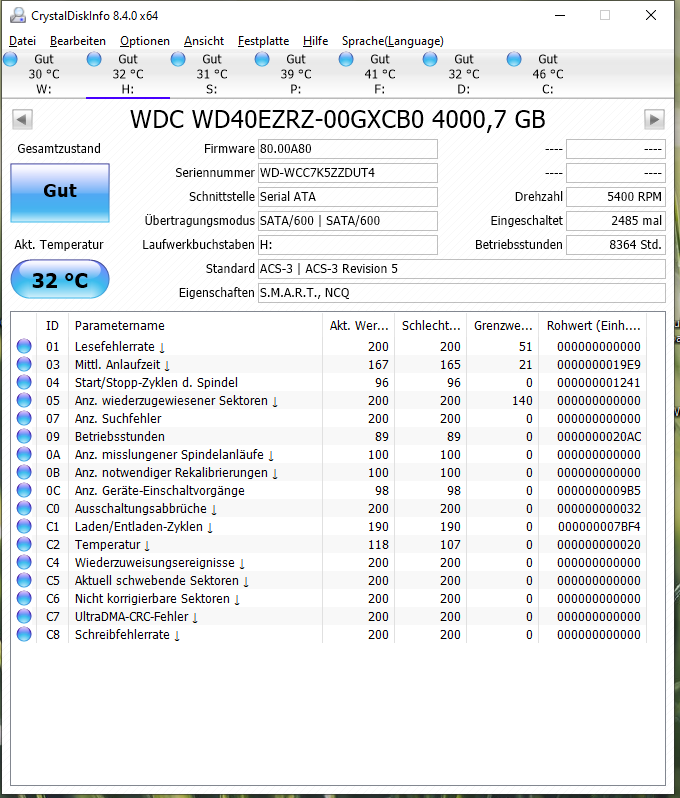Switch to the D: drive status icon

pos(430,60)
